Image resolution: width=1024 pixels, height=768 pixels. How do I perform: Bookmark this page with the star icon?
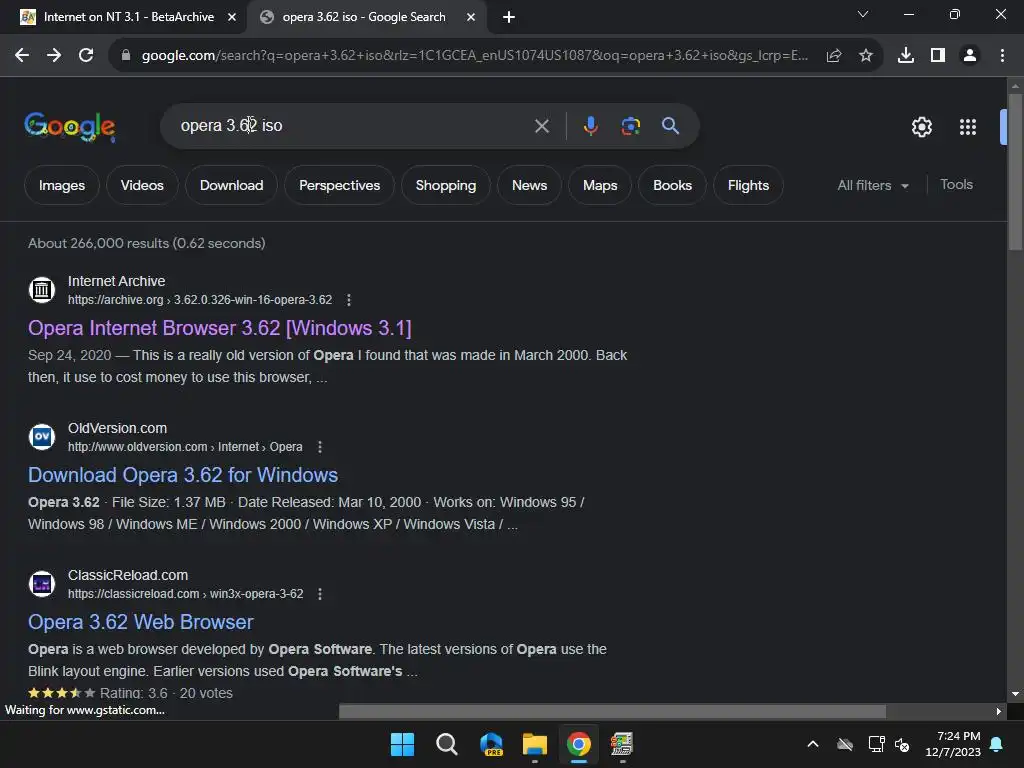pos(866,56)
